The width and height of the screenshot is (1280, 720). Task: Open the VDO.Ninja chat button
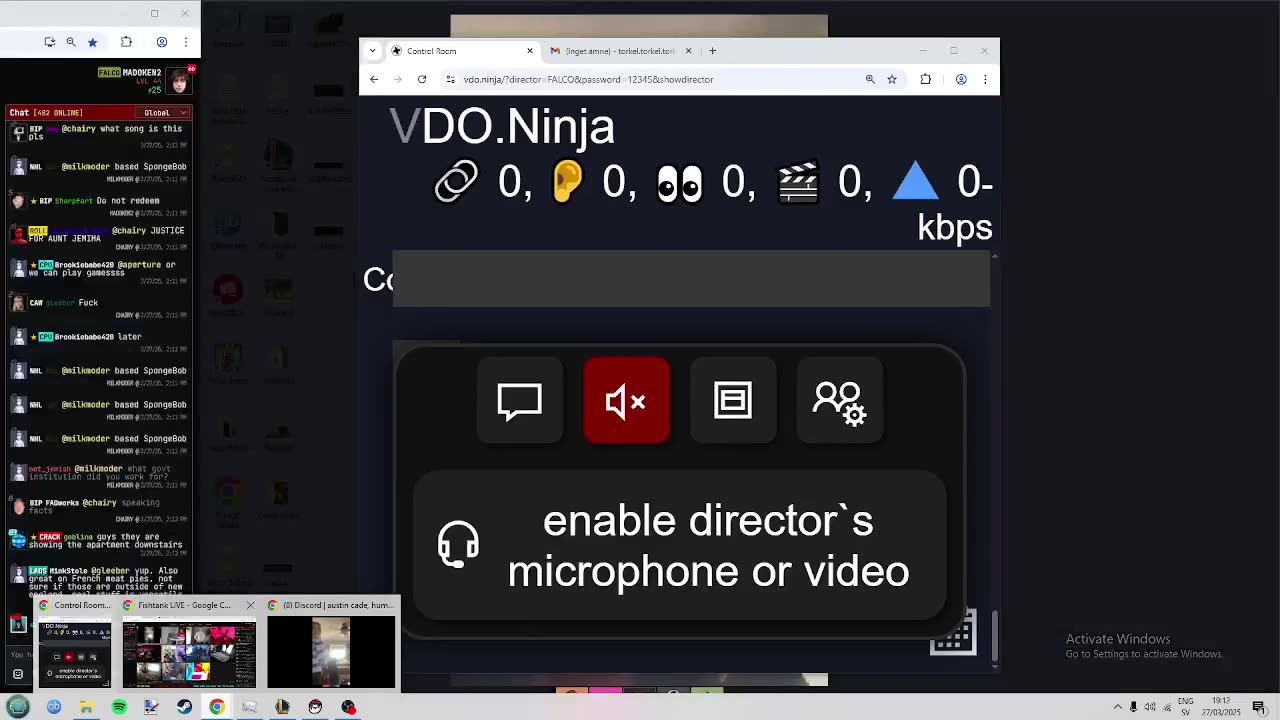tap(519, 400)
